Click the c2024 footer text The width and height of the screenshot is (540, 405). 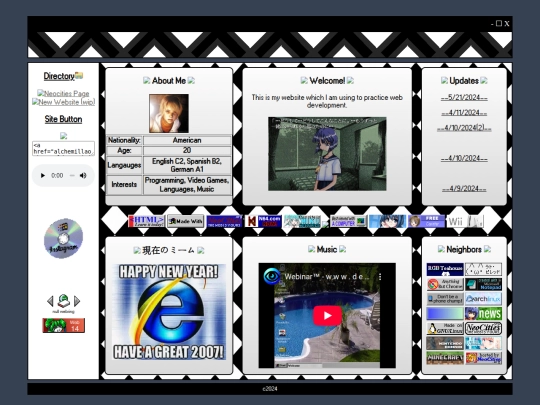click(270, 389)
